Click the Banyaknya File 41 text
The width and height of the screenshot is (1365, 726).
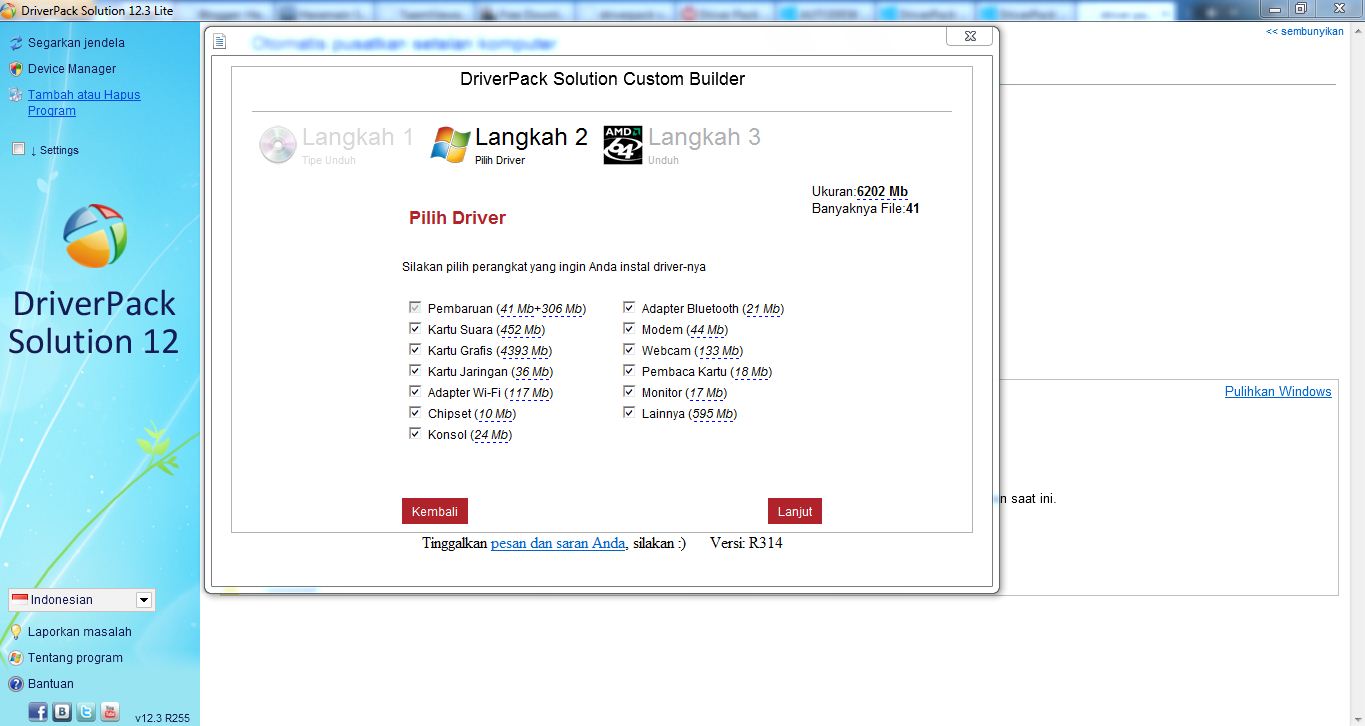coord(865,209)
